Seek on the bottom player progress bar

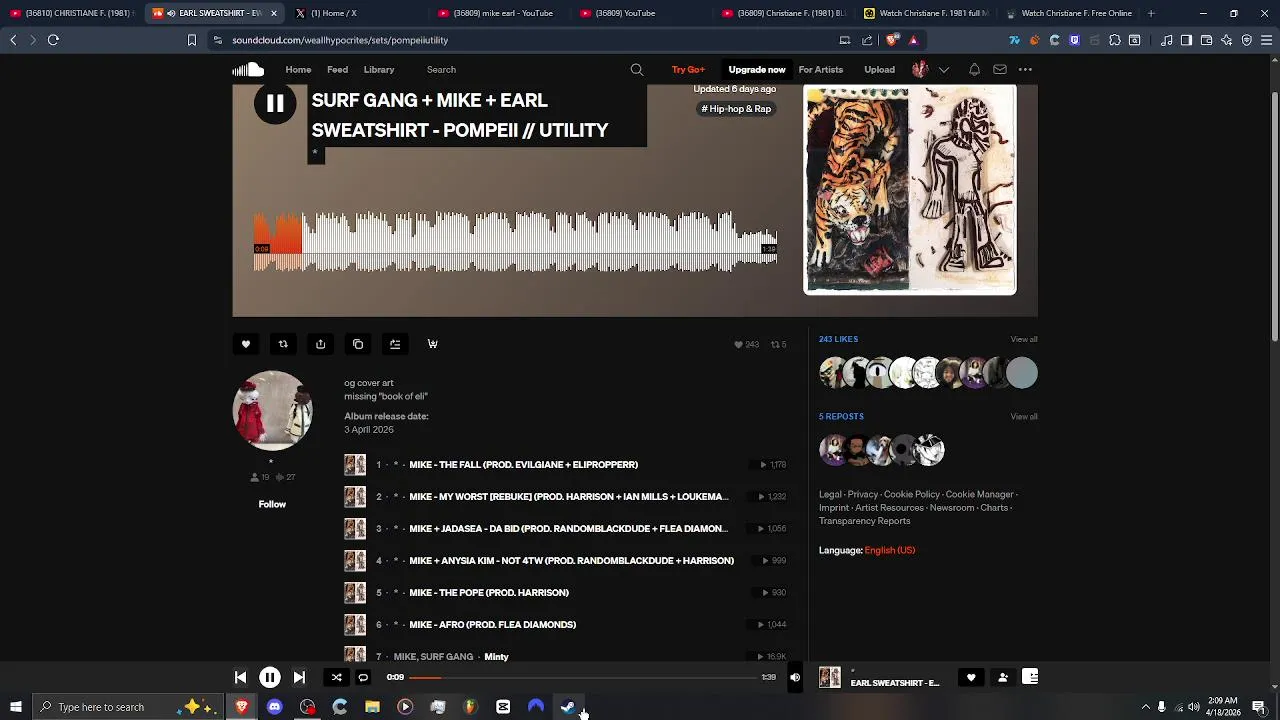pos(584,677)
